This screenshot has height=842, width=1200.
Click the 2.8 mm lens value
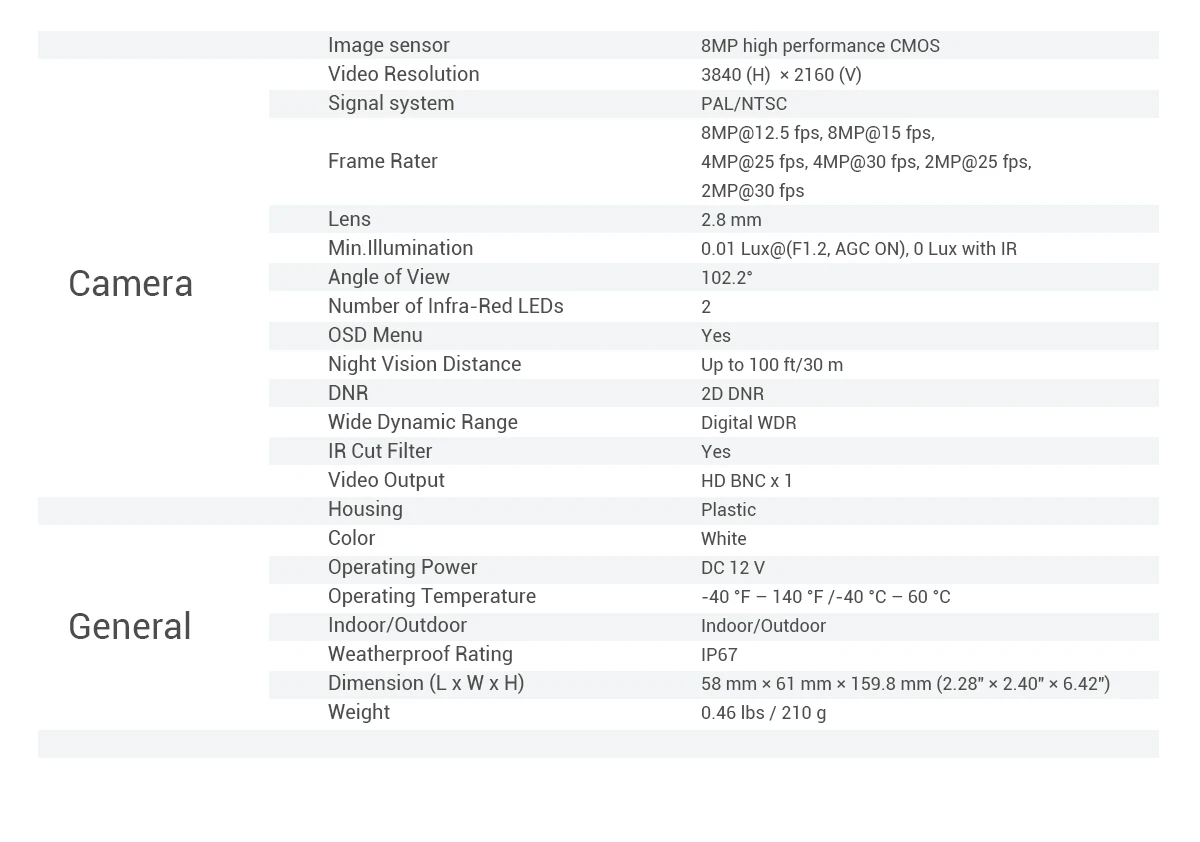(x=731, y=220)
